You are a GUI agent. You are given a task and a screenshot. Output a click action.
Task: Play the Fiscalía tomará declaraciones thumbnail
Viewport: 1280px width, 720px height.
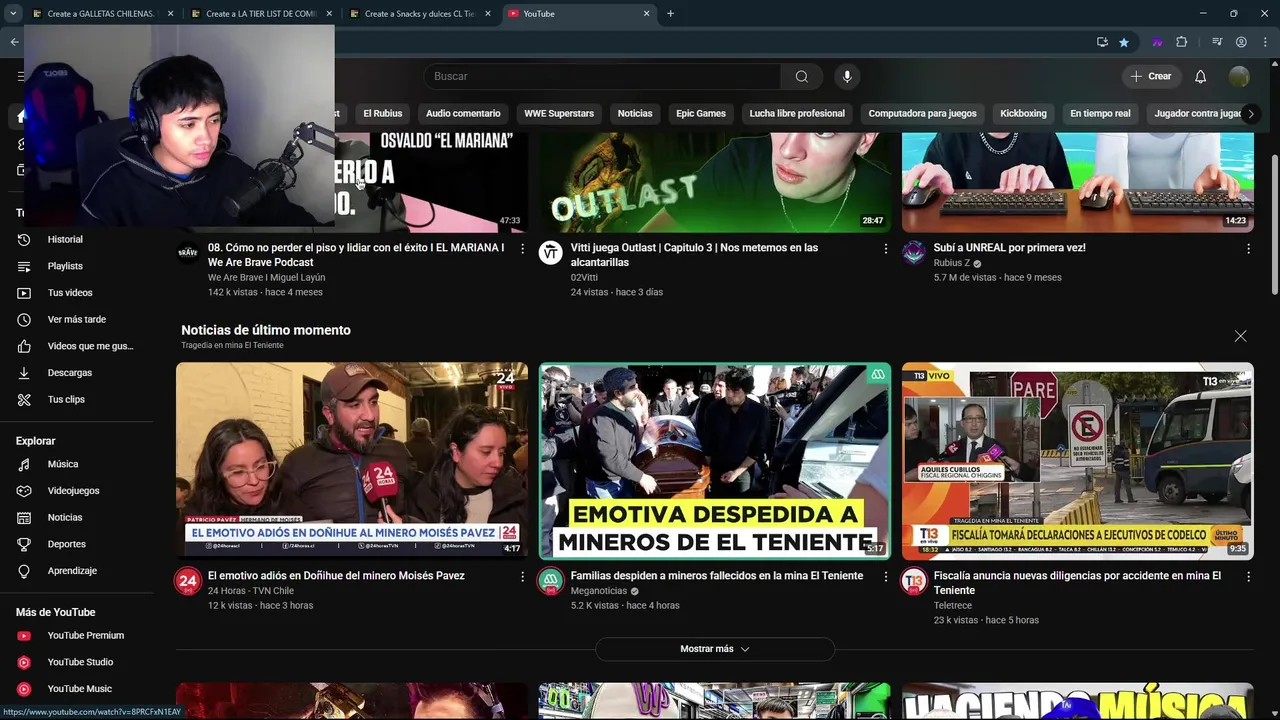pyautogui.click(x=1077, y=461)
